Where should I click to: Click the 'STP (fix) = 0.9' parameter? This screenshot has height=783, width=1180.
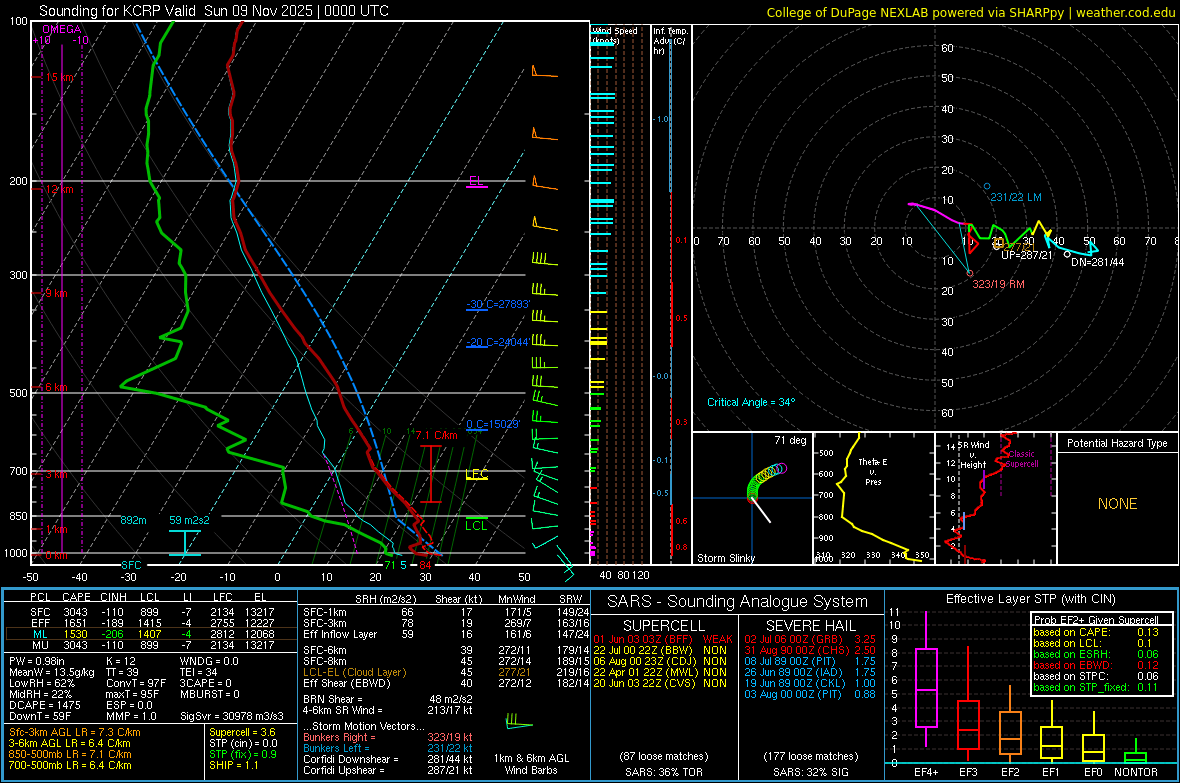click(x=243, y=754)
